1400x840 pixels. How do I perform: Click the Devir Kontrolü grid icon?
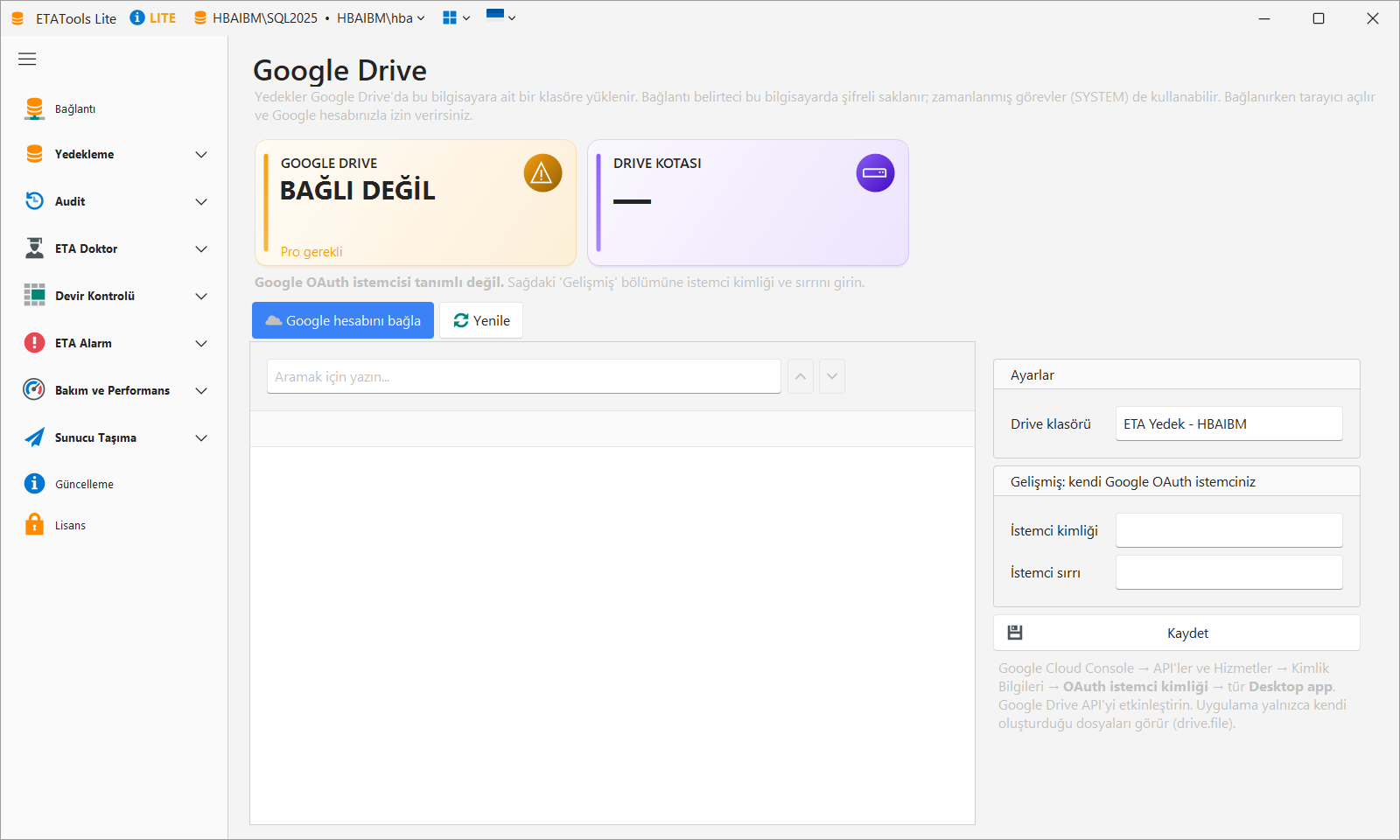[34, 296]
